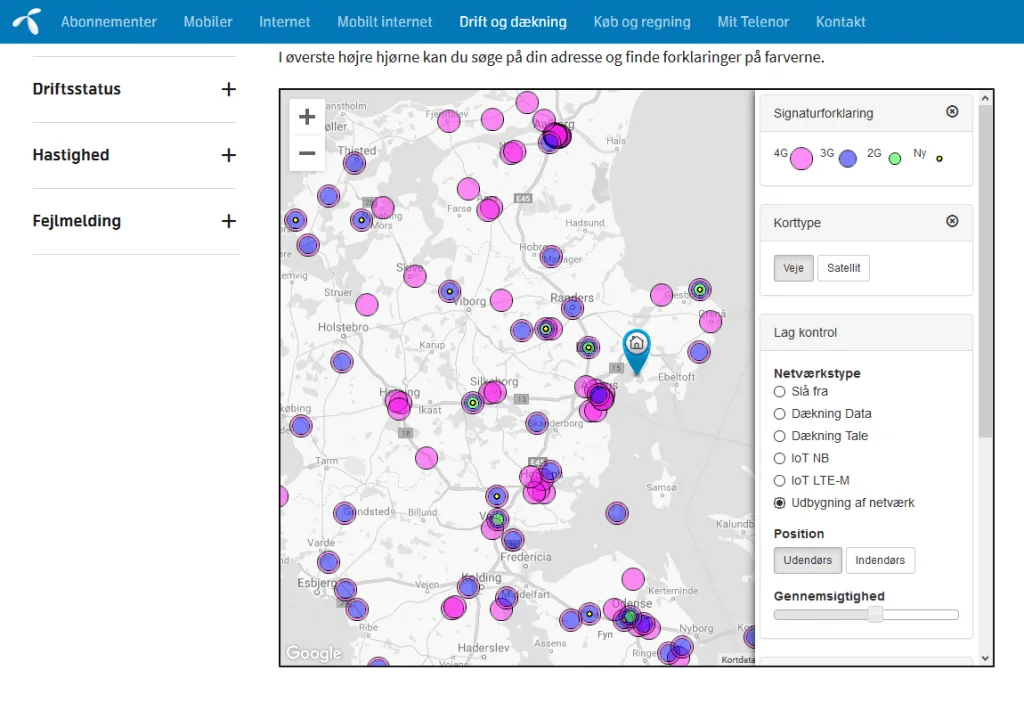Open the Internet menu

click(284, 22)
